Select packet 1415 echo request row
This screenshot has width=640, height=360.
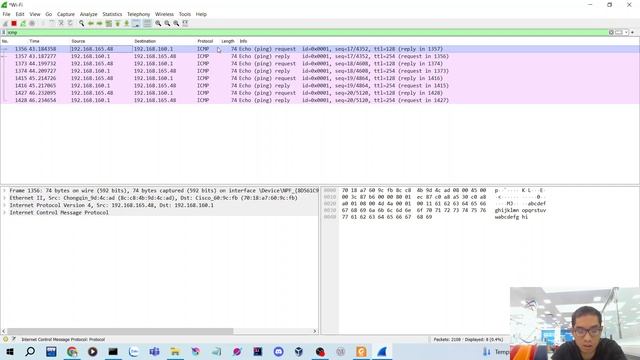coord(320,78)
